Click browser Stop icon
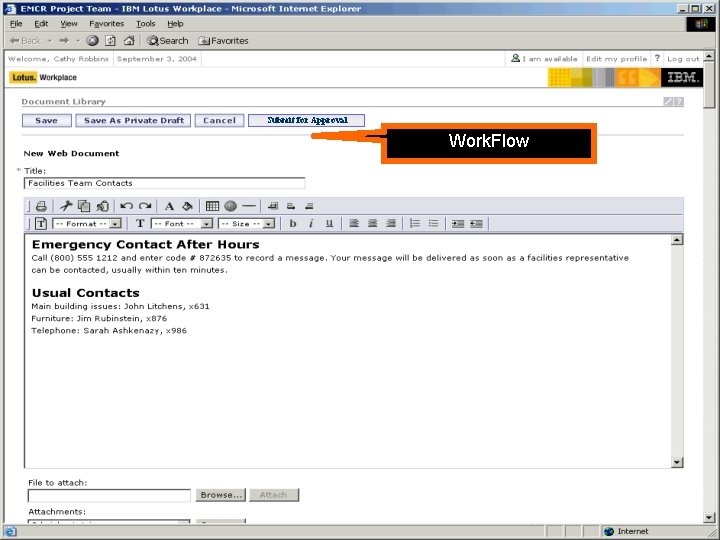Screen dimensions: 720x540 [92, 41]
